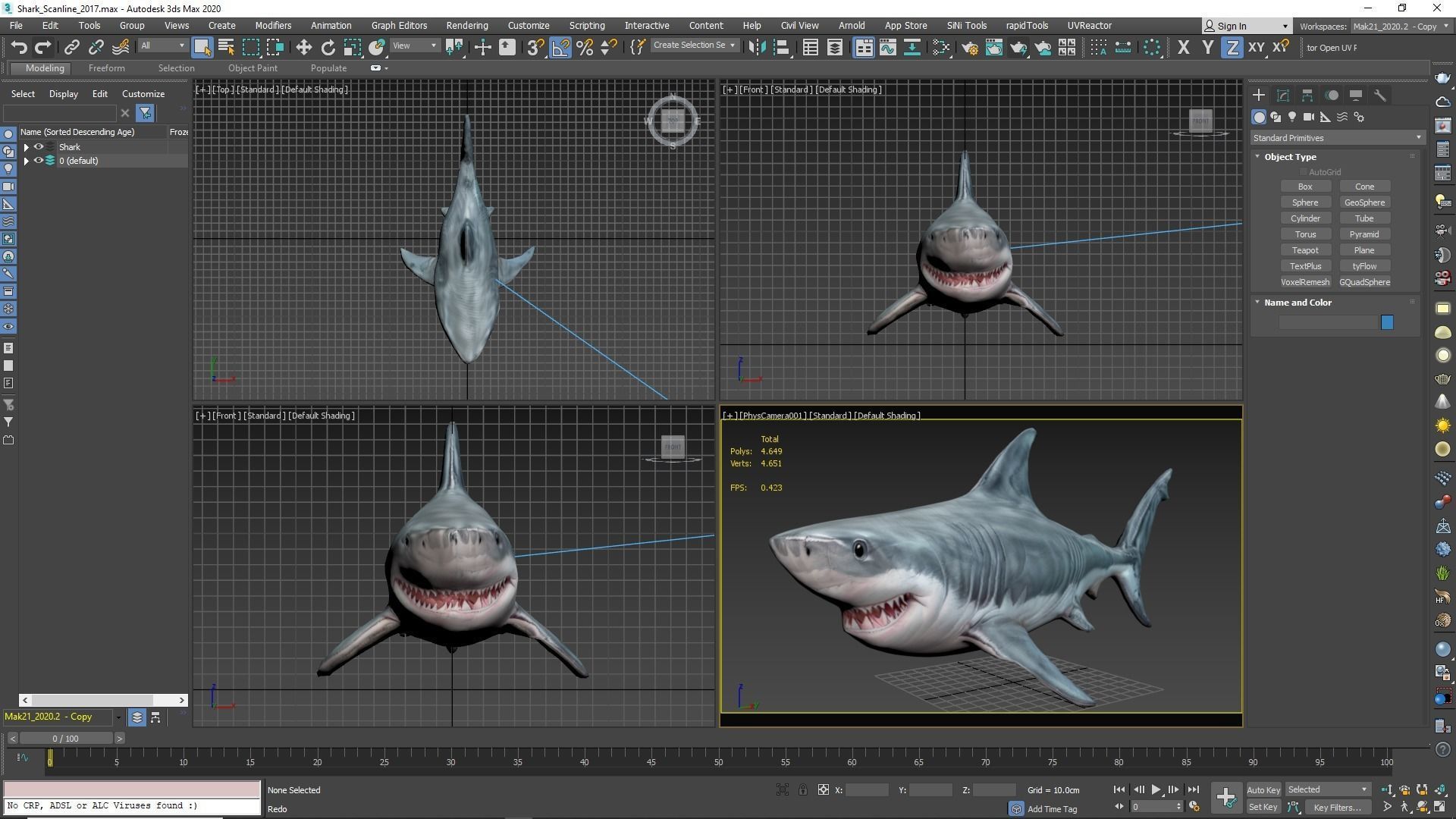The width and height of the screenshot is (1456, 819).
Task: Restrict transform to the Y axis
Action: pyautogui.click(x=1207, y=48)
